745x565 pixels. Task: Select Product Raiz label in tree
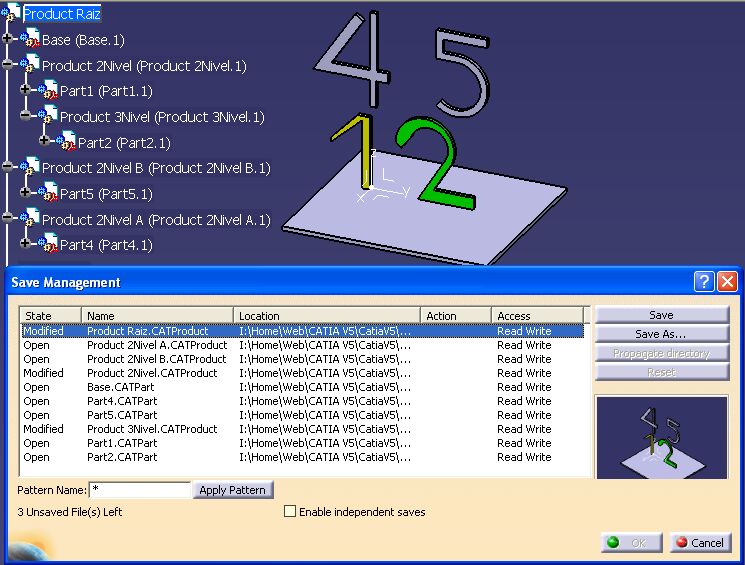pyautogui.click(x=62, y=14)
